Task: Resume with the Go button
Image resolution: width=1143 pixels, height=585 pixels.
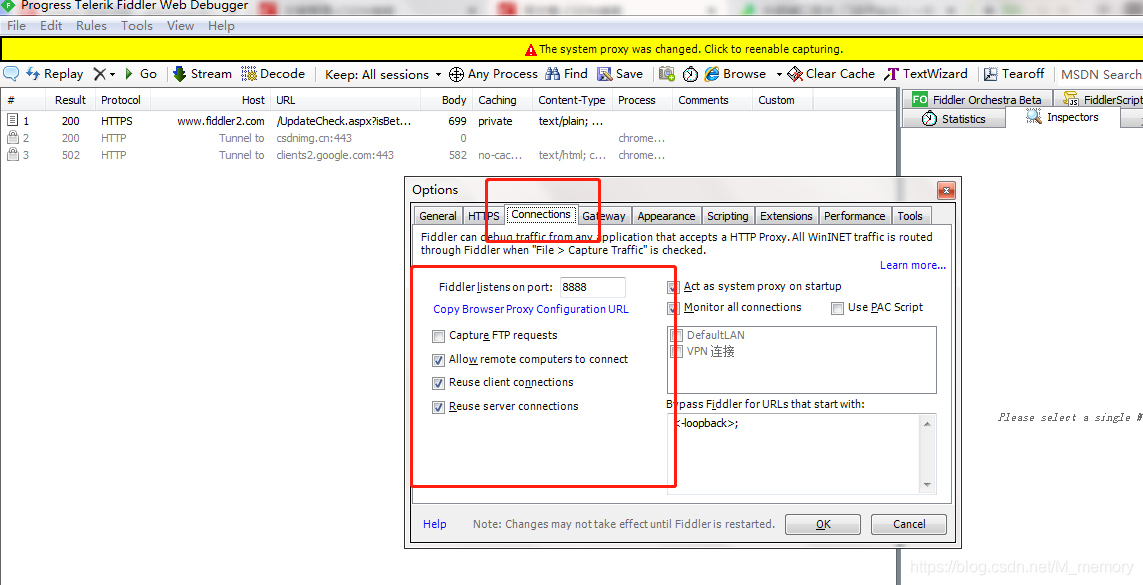Action: [141, 74]
